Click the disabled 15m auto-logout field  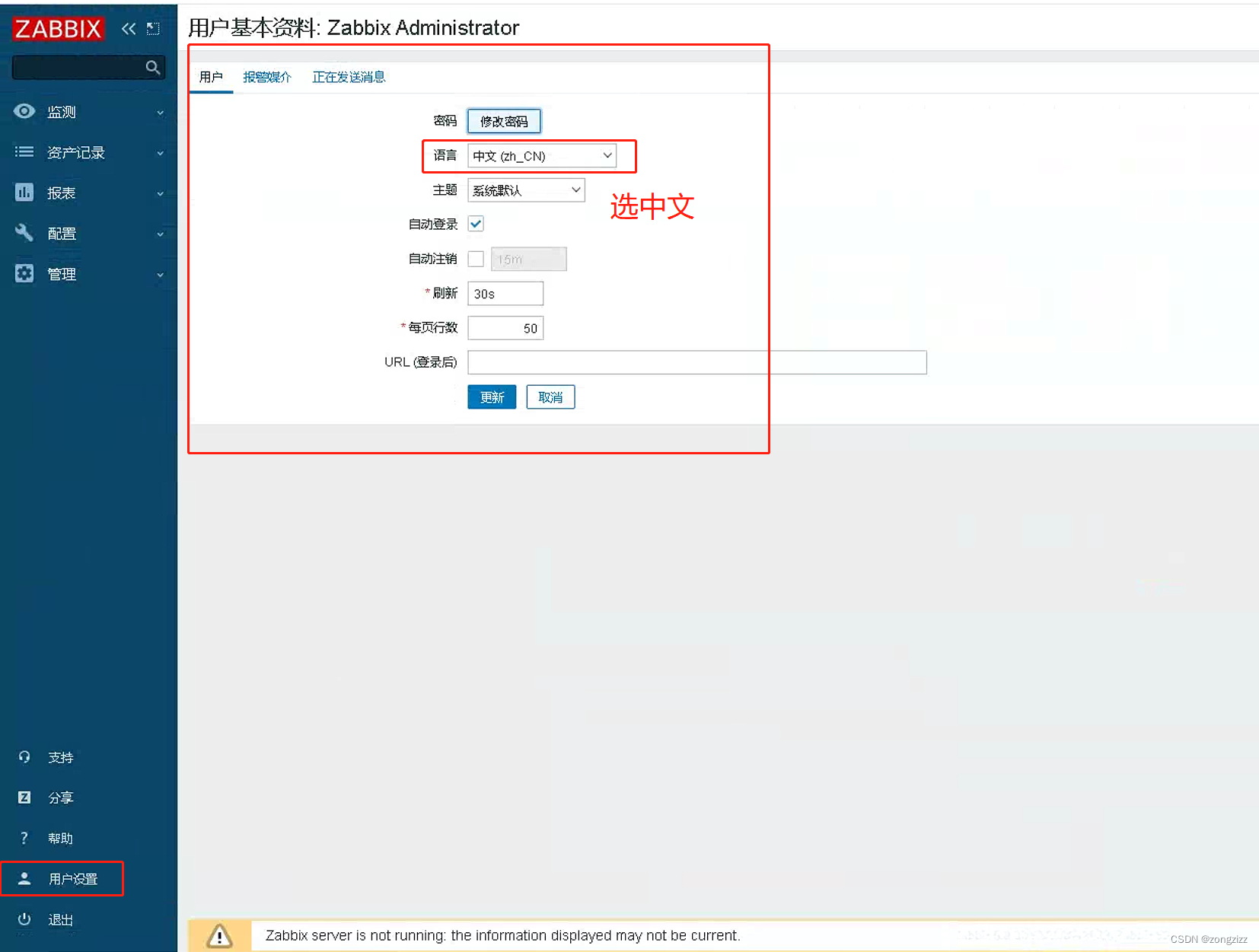point(528,259)
